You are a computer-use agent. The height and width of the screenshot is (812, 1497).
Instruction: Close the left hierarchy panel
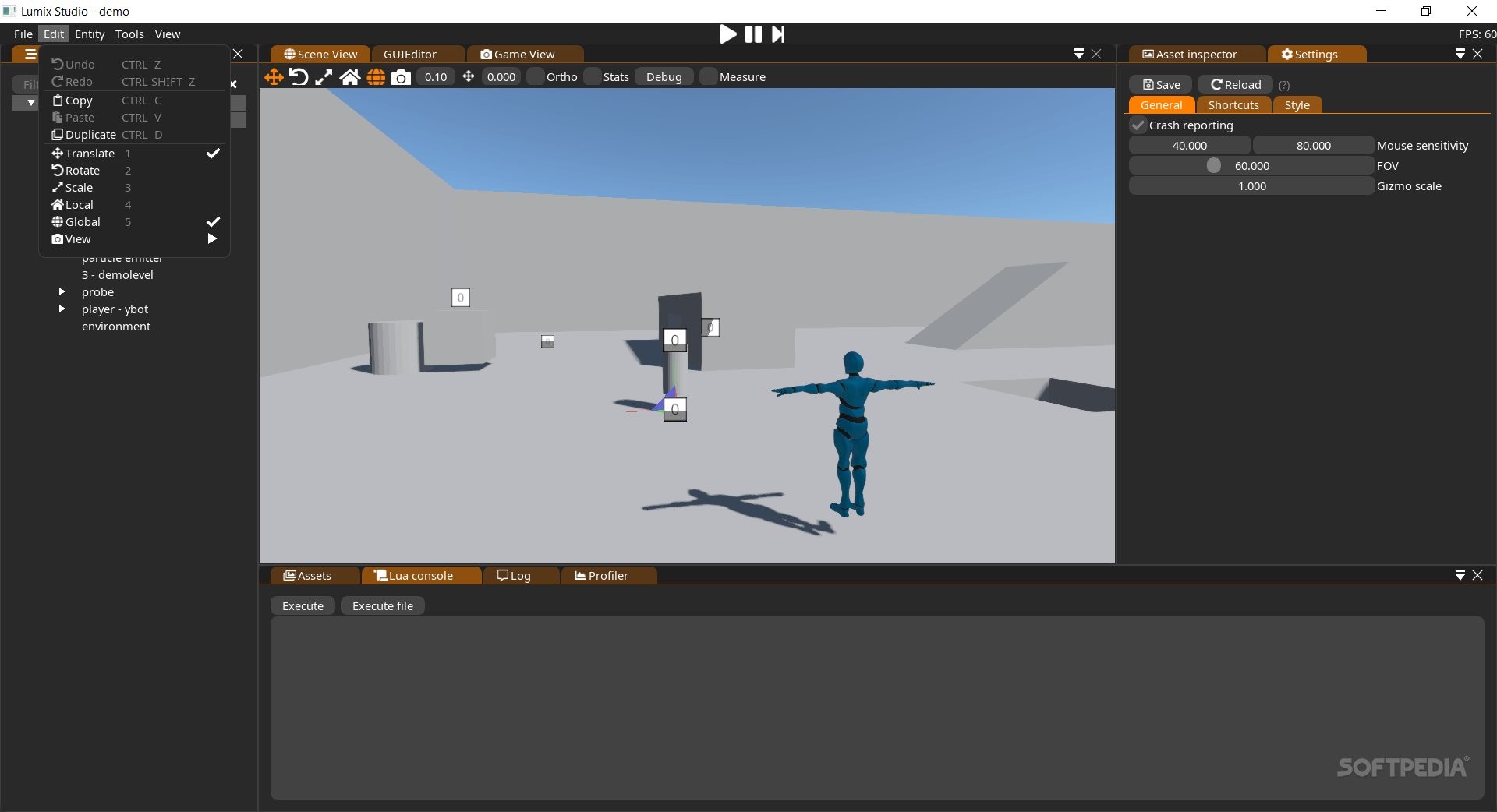238,54
